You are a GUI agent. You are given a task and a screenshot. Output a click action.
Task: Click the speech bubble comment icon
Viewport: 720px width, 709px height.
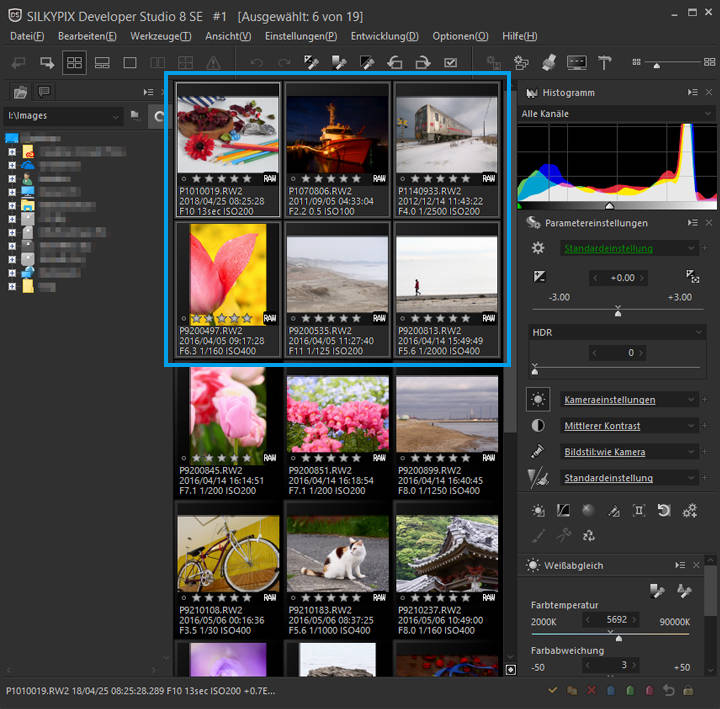click(44, 92)
